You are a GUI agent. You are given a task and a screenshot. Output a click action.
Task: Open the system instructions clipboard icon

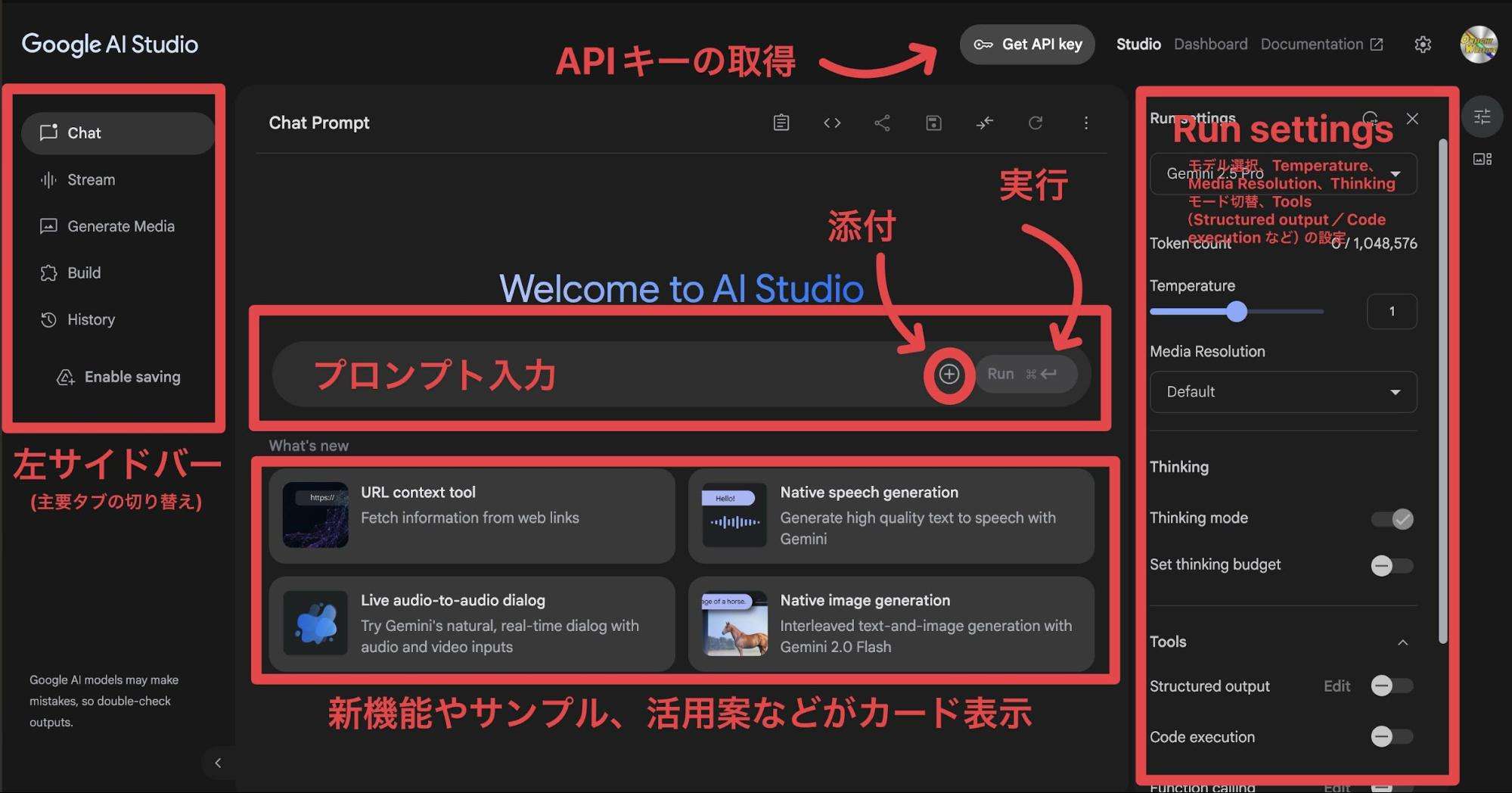pos(781,123)
